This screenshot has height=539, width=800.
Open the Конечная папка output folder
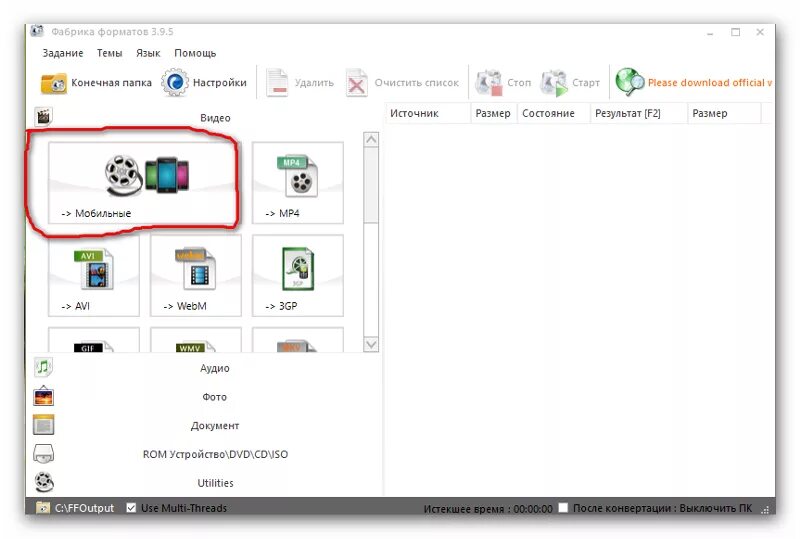coord(96,83)
